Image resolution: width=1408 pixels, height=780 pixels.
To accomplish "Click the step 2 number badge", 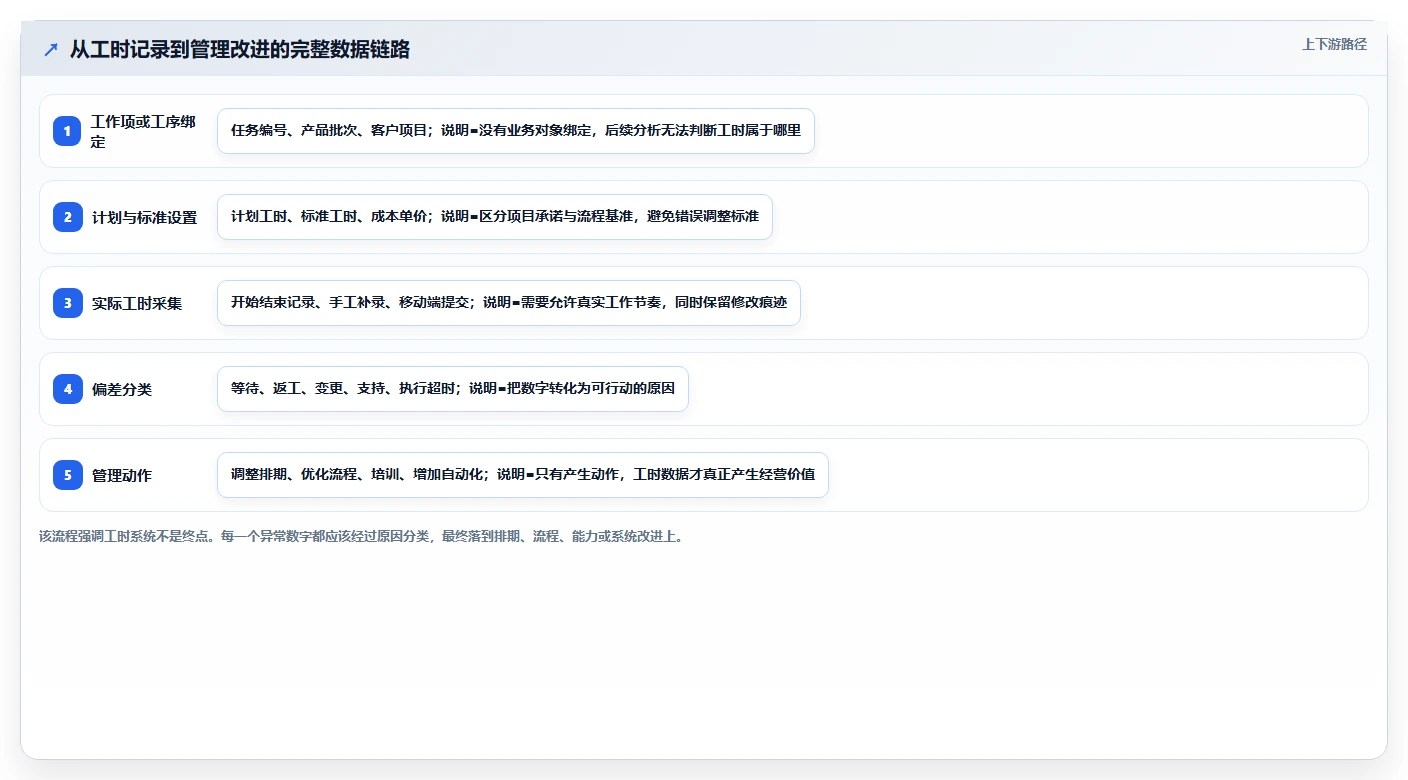I will coord(68,217).
